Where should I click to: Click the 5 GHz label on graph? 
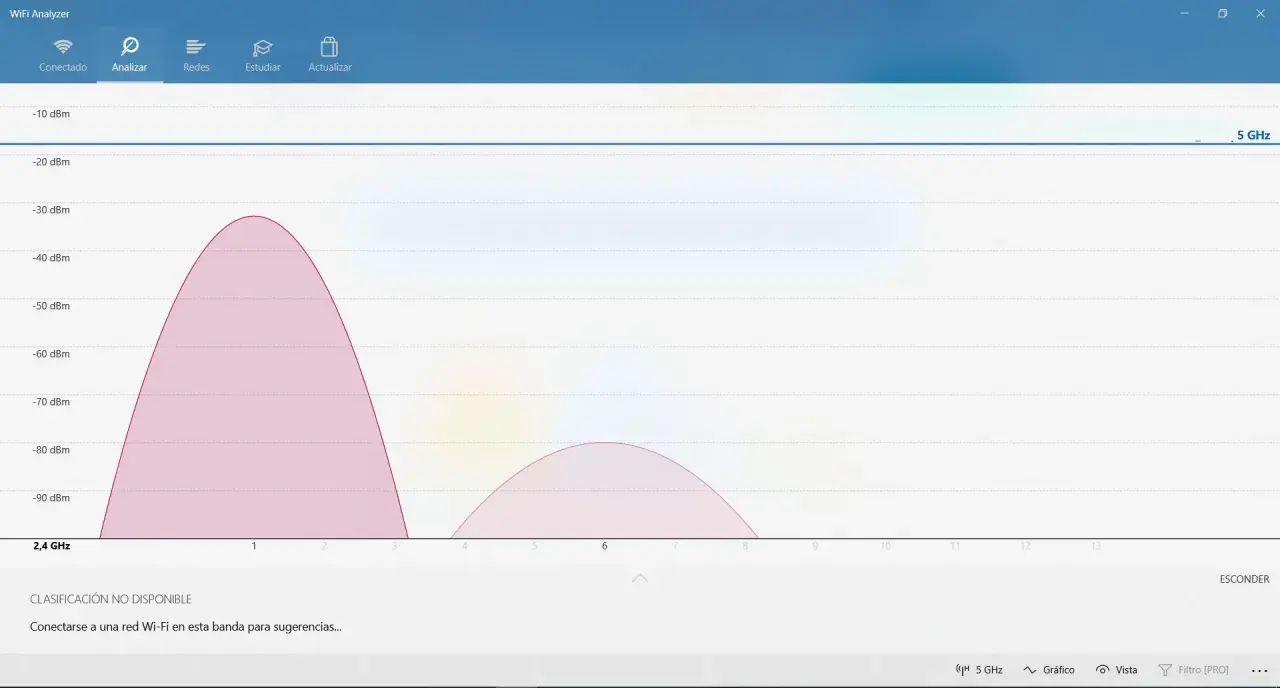pos(1253,135)
